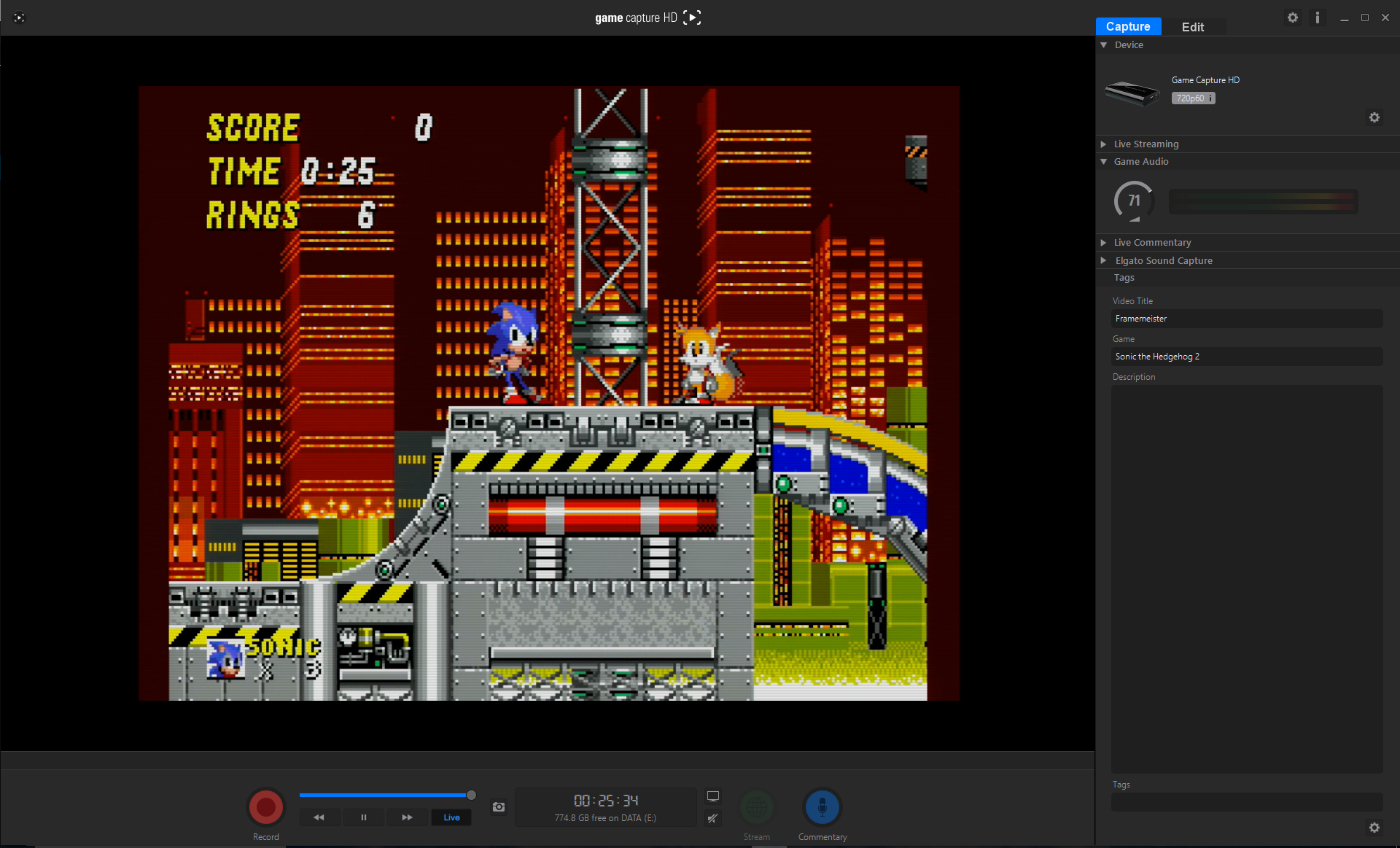
Task: Click the 00:25:34 recording time display
Action: [x=605, y=801]
